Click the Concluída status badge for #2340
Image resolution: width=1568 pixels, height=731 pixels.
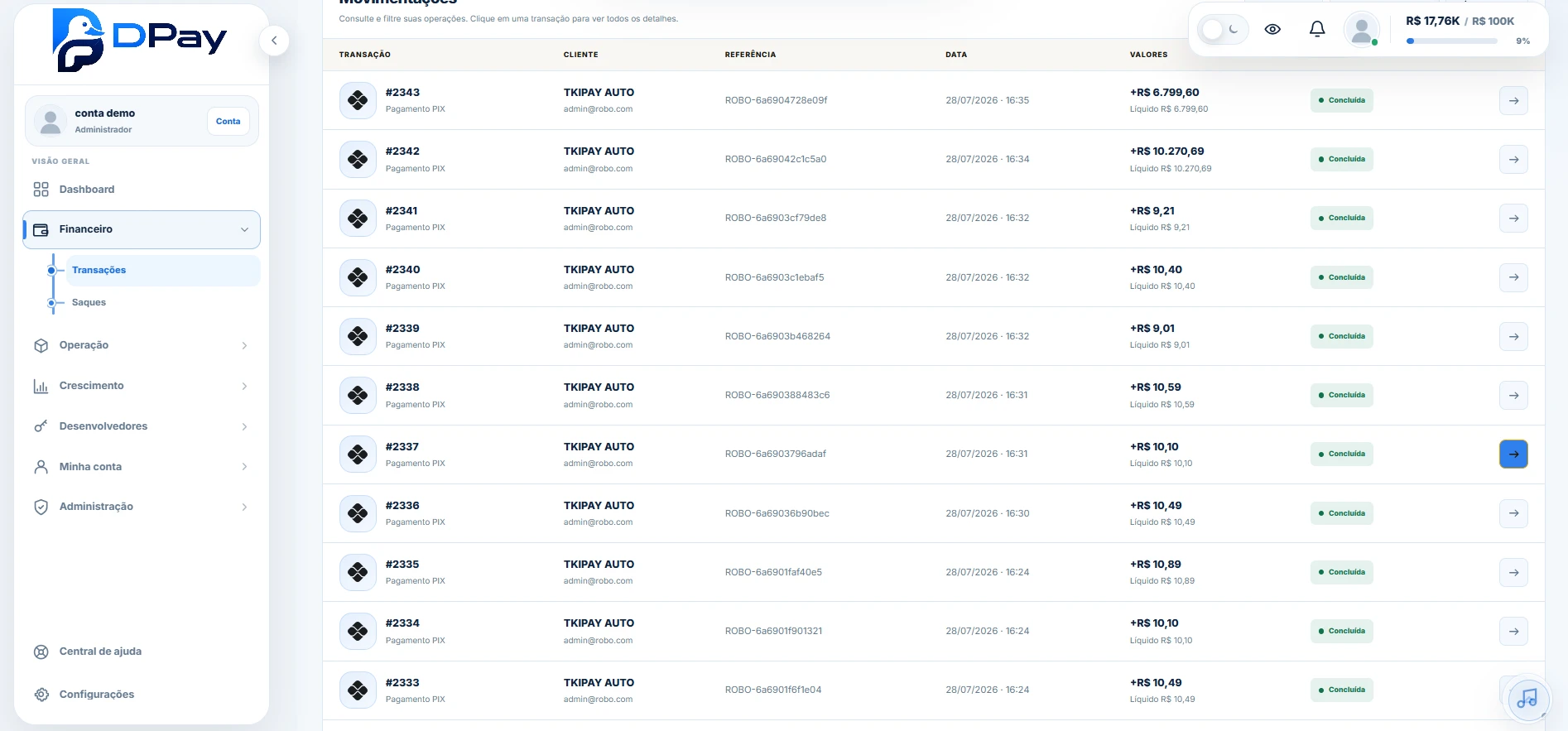coord(1341,277)
